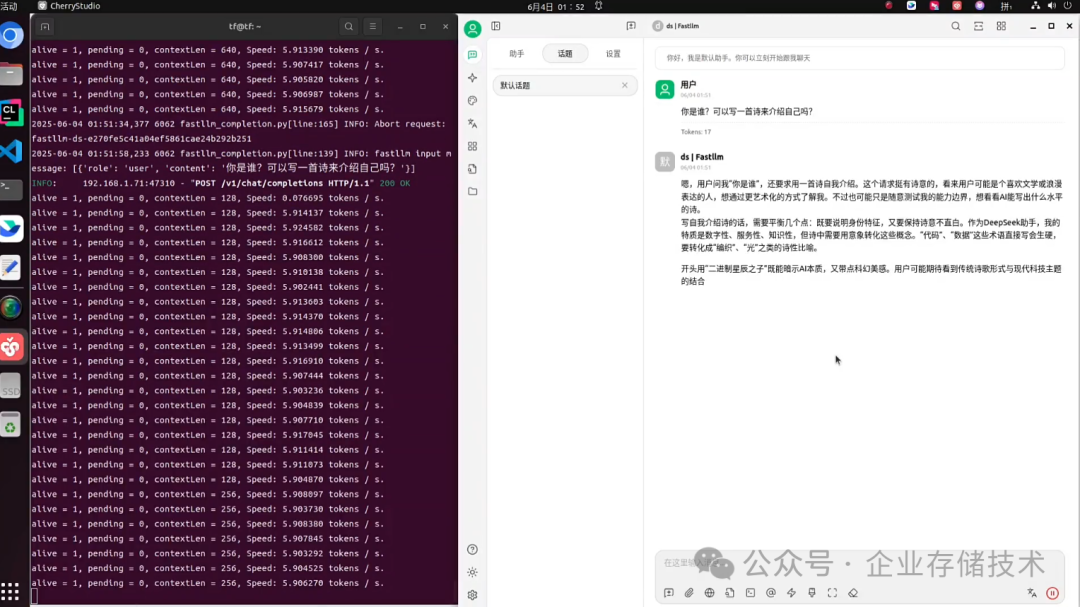
Task: Click the green 用户 message avatar
Action: [x=665, y=90]
